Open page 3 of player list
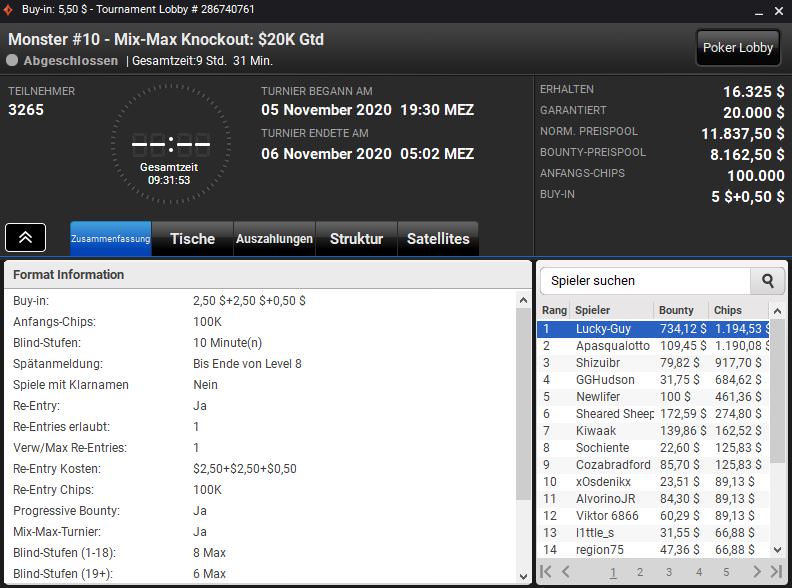Screen dimensions: 792x588 tap(669, 572)
